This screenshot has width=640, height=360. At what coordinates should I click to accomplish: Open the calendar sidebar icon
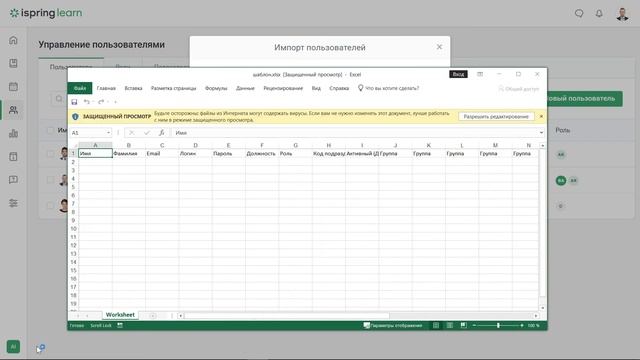coord(13,87)
